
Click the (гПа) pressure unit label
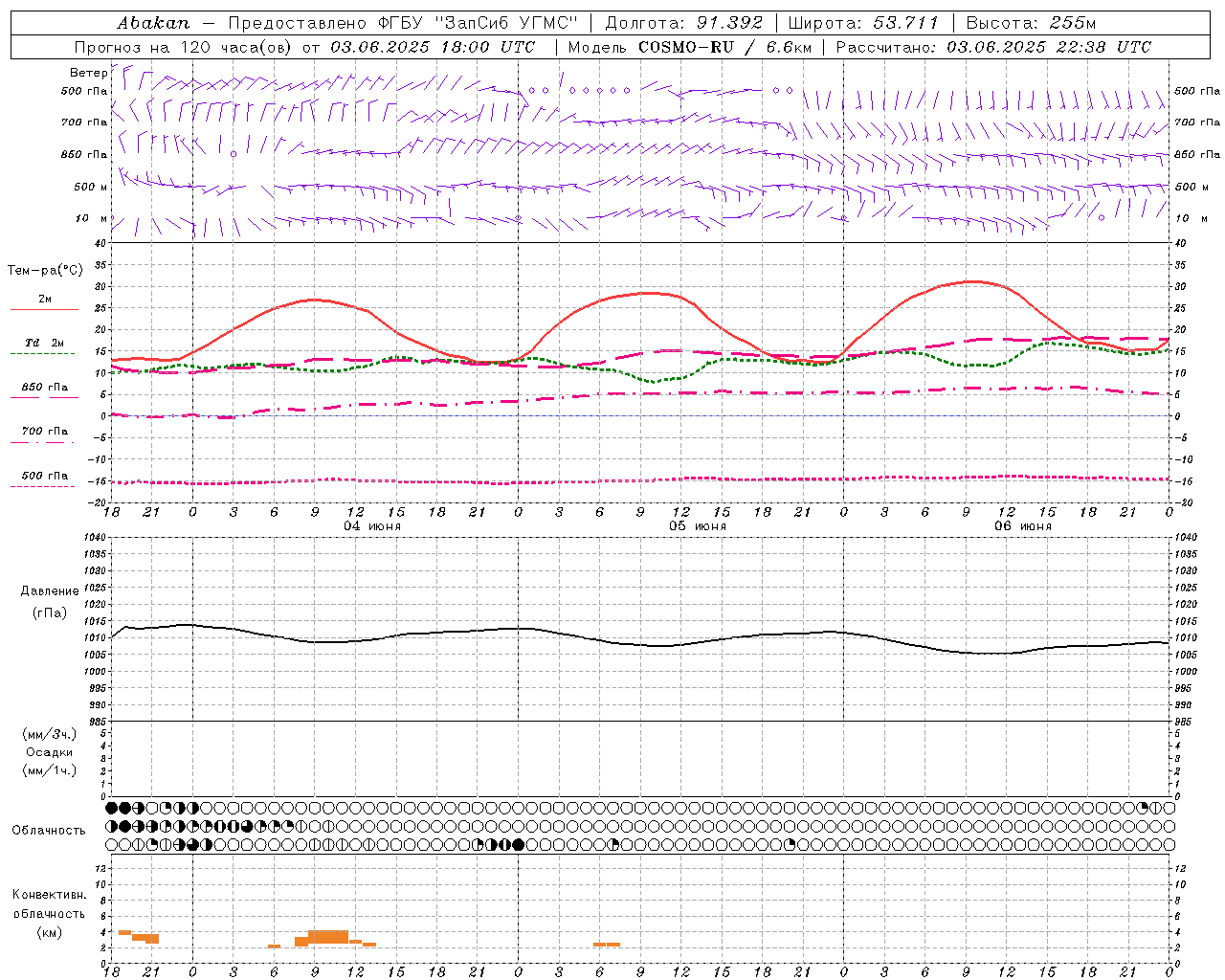coord(50,612)
